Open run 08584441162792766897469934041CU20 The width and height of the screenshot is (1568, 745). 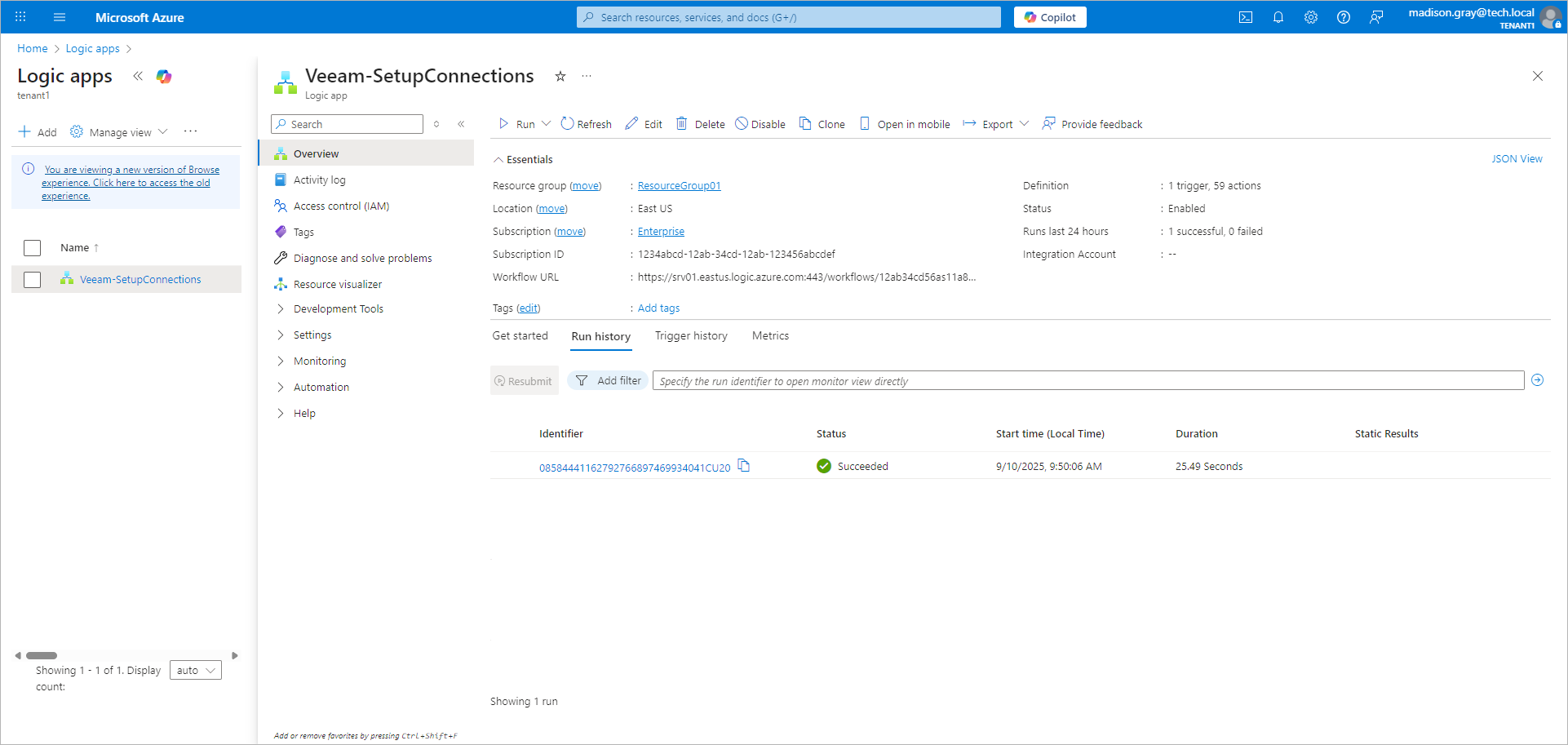pos(635,468)
